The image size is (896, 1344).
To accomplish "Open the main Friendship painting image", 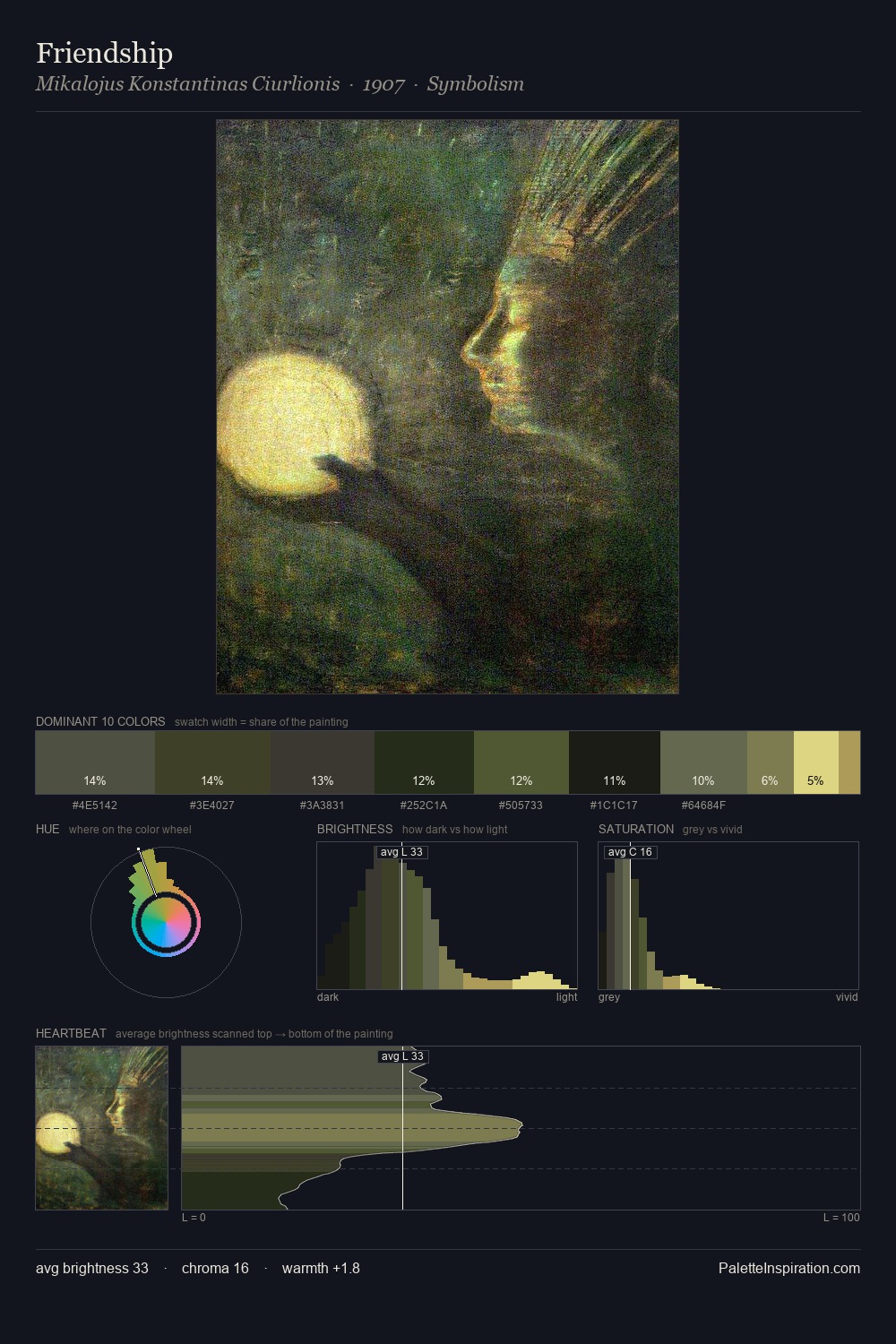I will 447,407.
